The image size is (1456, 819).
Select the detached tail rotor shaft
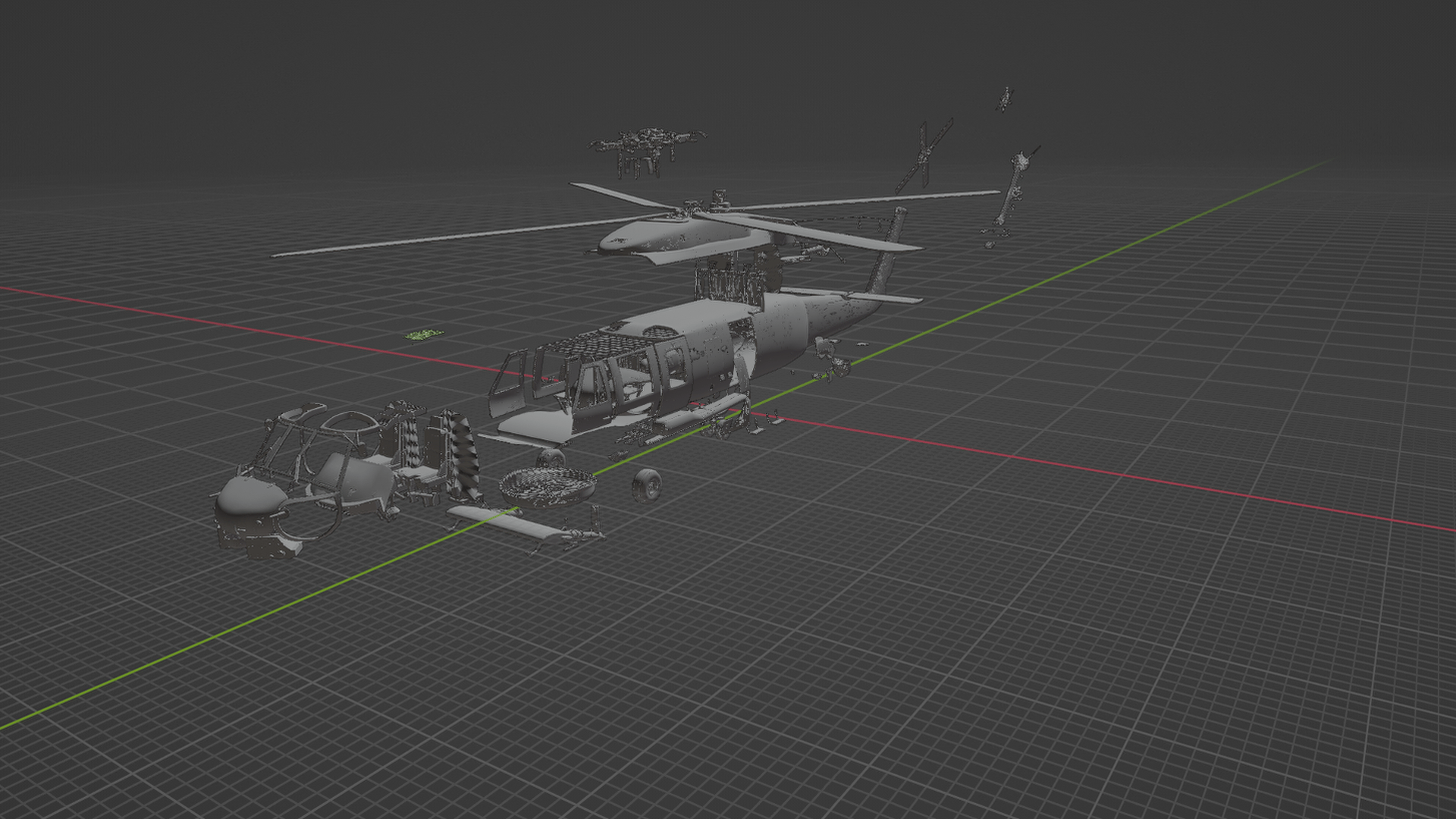click(x=1013, y=190)
